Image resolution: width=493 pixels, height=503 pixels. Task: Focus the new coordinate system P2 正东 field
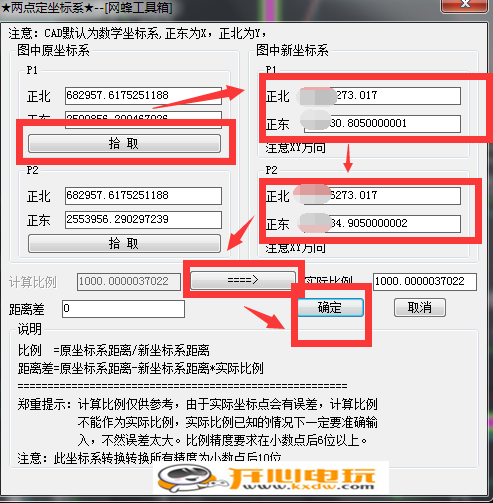click(x=382, y=224)
